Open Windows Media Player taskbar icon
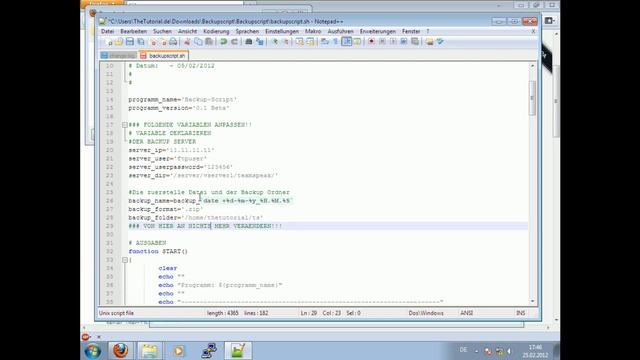The width and height of the screenshot is (640, 360). [x=179, y=351]
